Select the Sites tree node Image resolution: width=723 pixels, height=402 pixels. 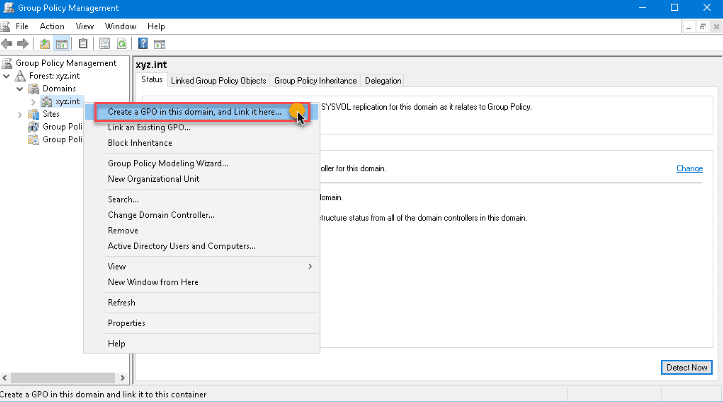(51, 114)
